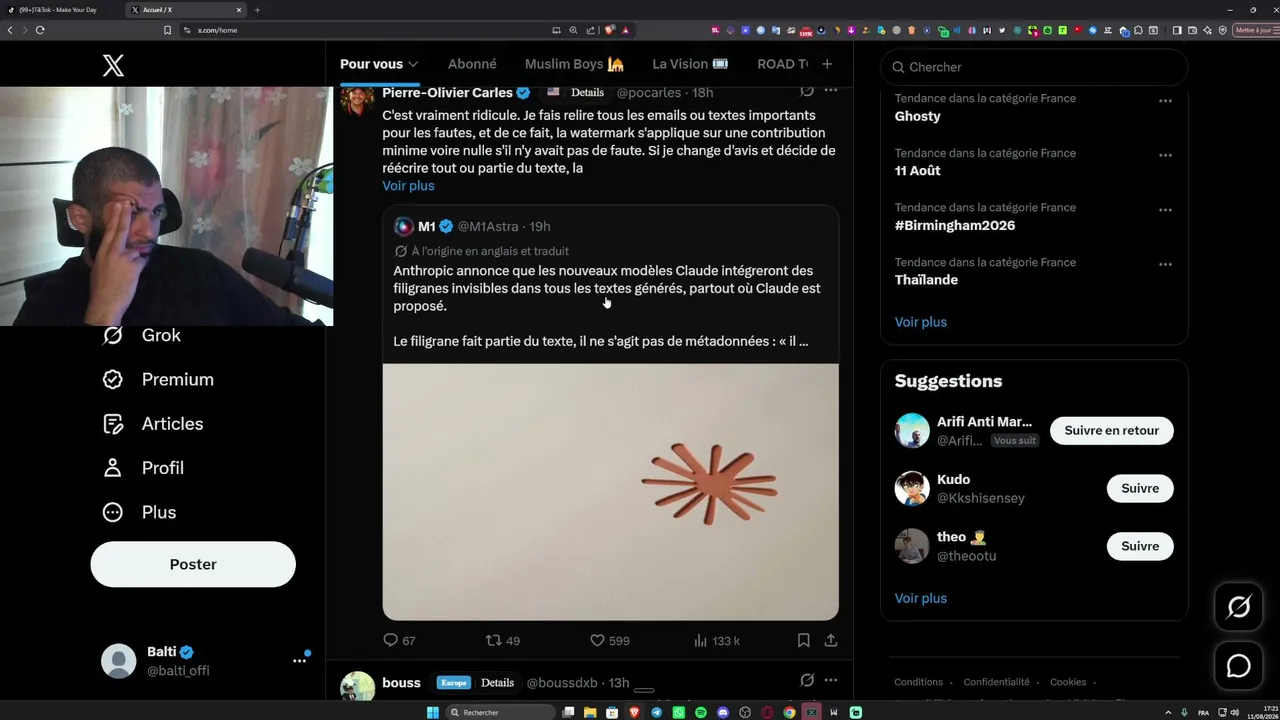Open Profil from the sidebar
Viewport: 1280px width, 720px height.
click(143, 468)
